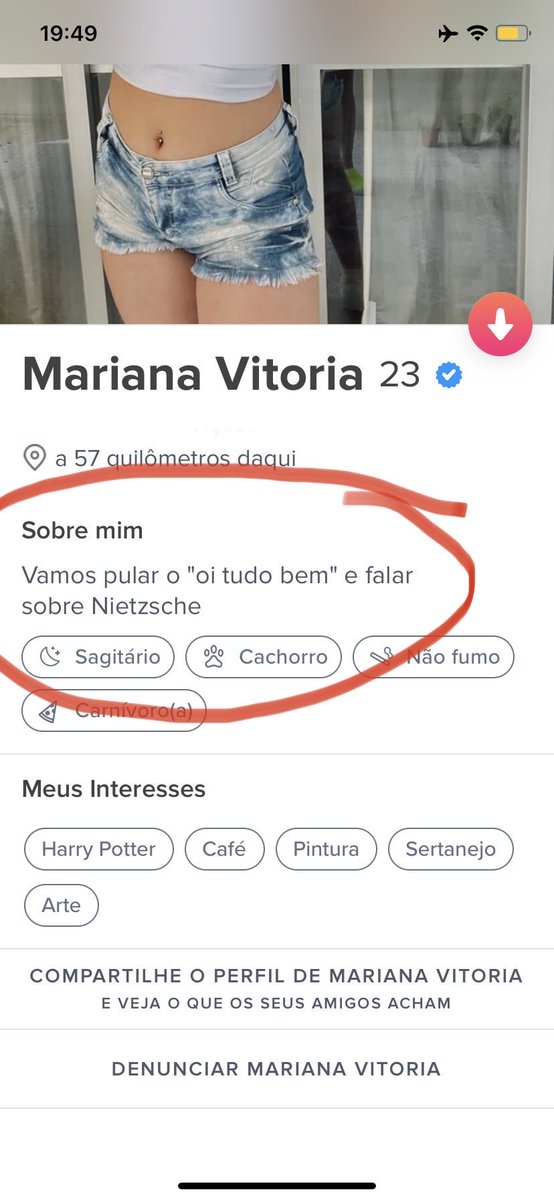Tap Compartilhe o perfil de Mariana Vitoria
Image resolution: width=554 pixels, height=1200 pixels.
(x=277, y=988)
